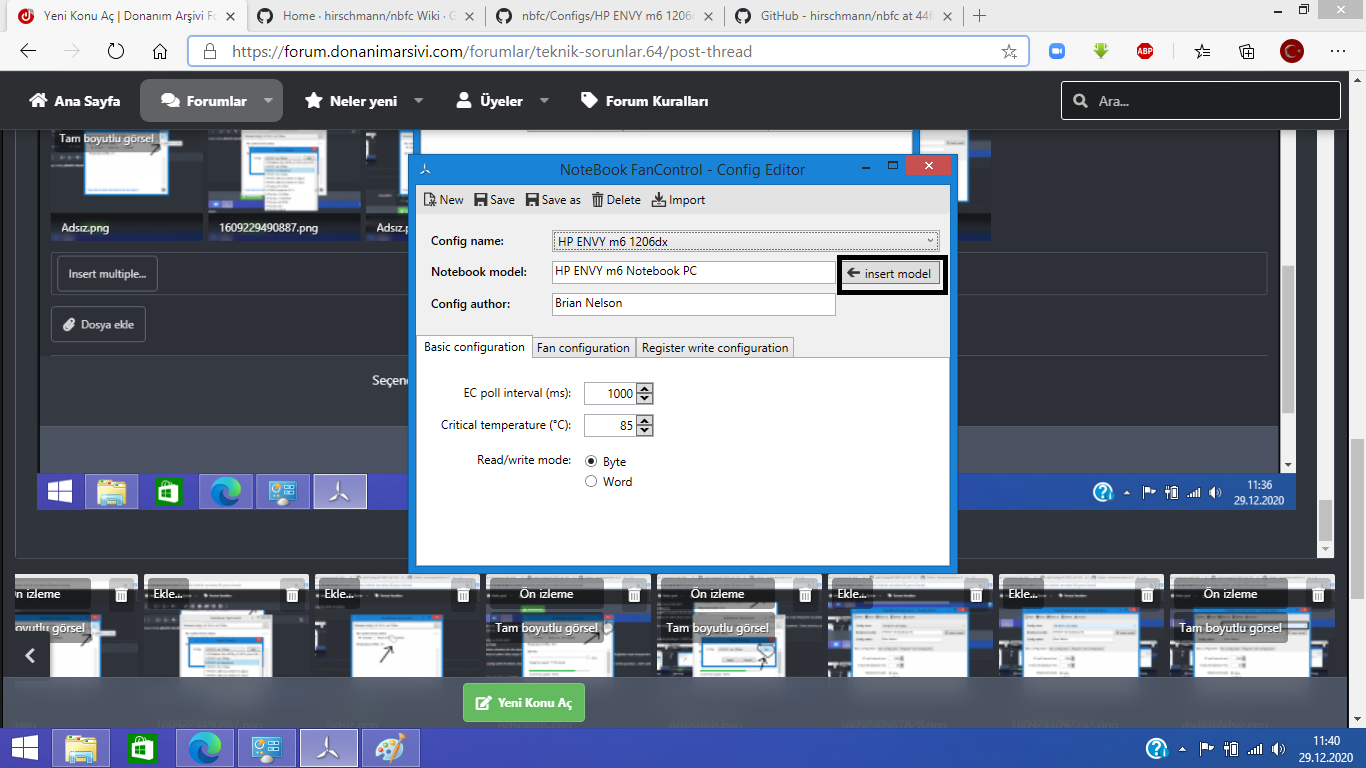
Task: Open volume control in system tray
Action: (1277, 748)
